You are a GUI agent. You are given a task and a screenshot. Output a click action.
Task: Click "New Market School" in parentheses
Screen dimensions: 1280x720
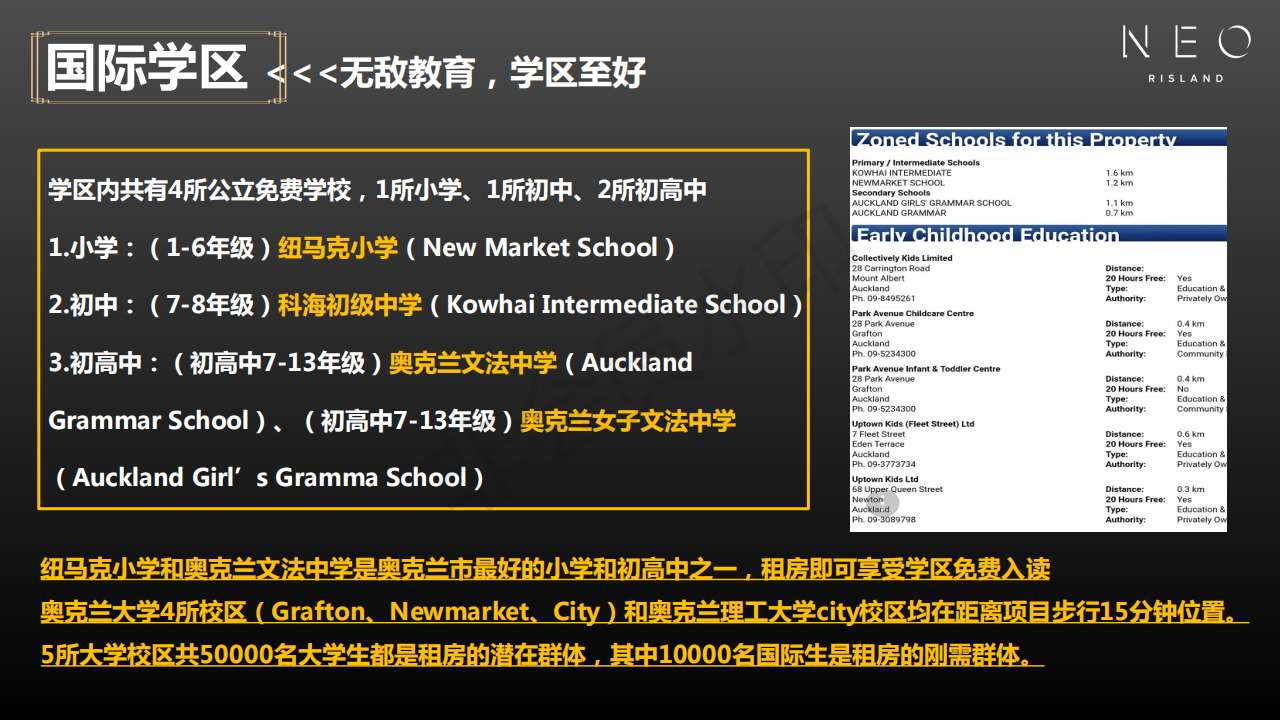540,247
